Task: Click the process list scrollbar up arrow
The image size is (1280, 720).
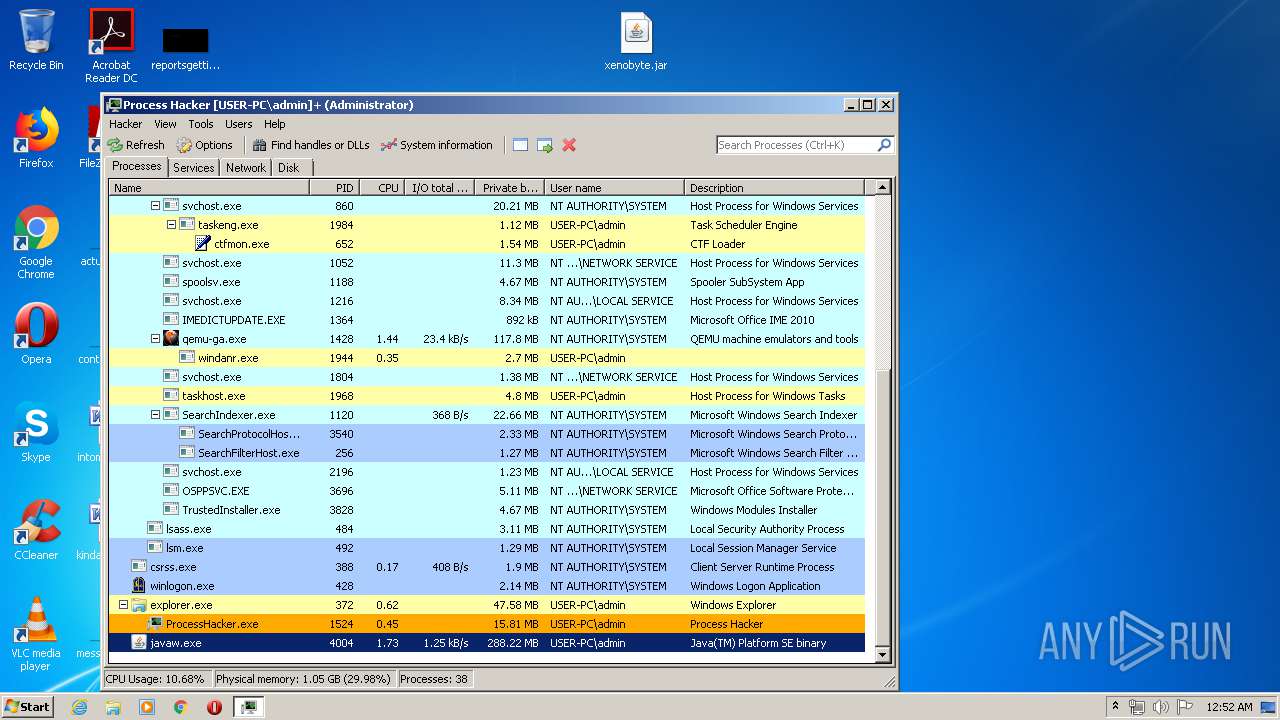Action: (x=882, y=187)
